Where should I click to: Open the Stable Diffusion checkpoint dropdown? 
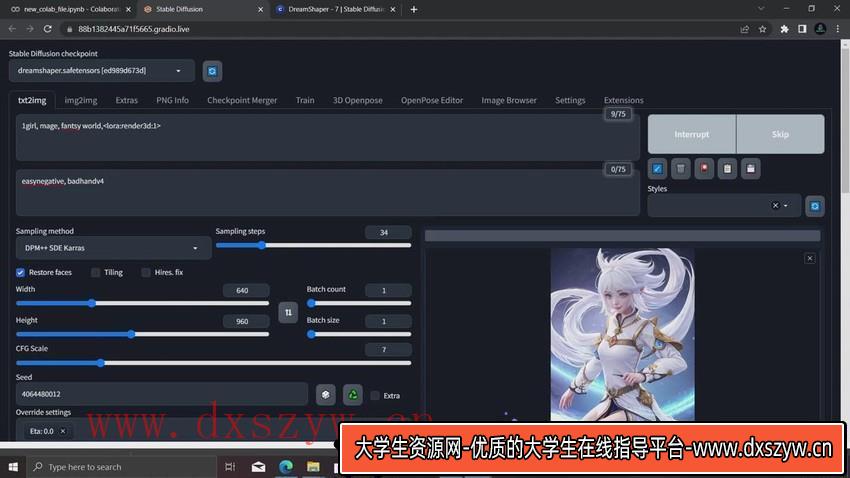[x=101, y=70]
